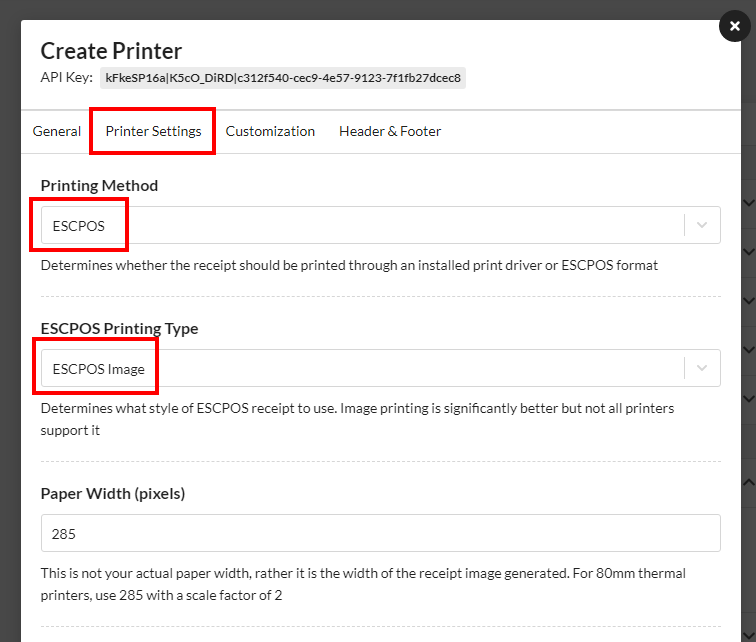The height and width of the screenshot is (642, 756).
Task: Focus the Paper Width input showing 285
Action: coord(380,533)
